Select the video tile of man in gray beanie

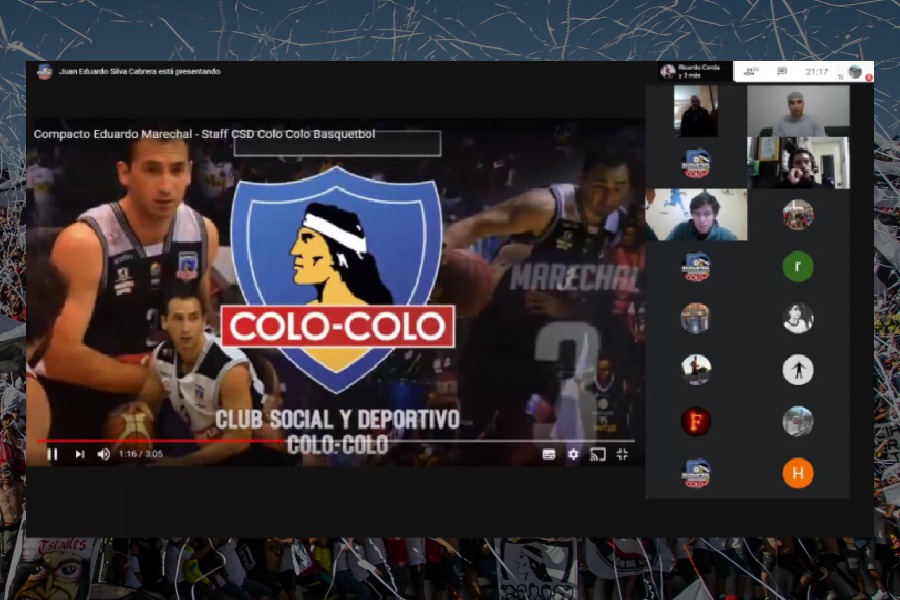pos(798,111)
